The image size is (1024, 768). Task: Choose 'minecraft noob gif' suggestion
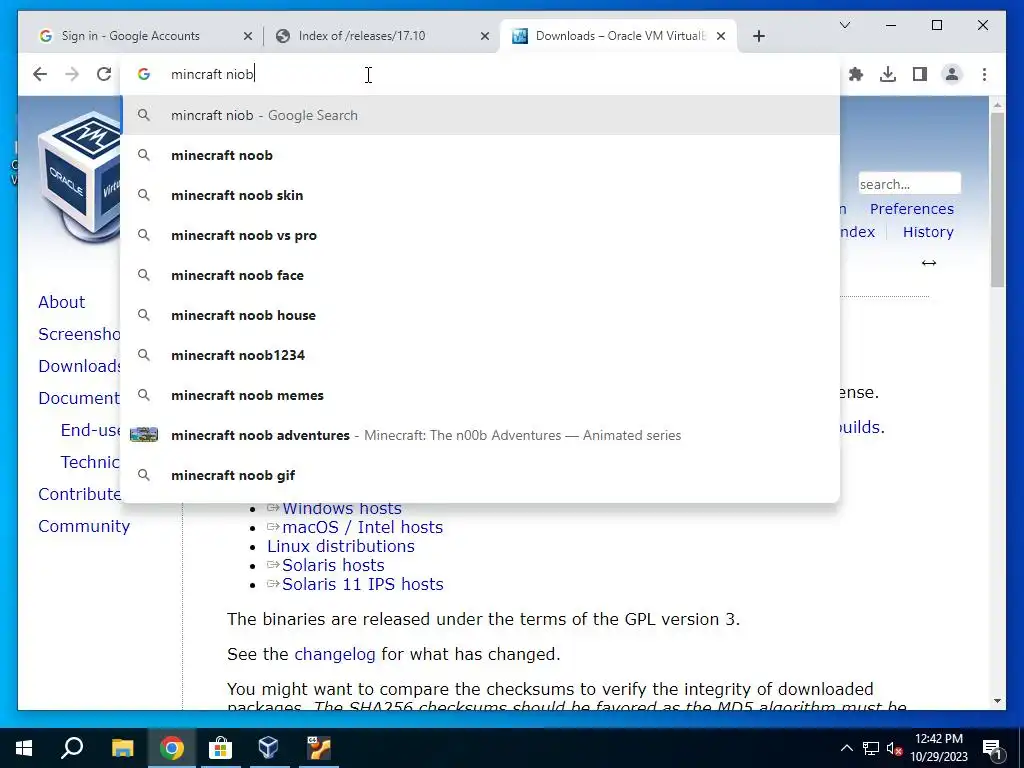(x=480, y=475)
